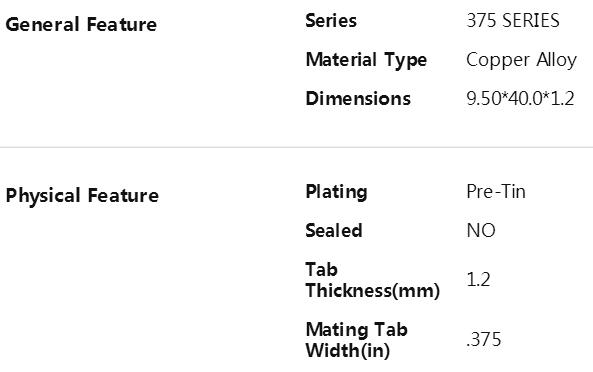
Task: Click the 1.2 tab thickness value
Action: click(478, 280)
